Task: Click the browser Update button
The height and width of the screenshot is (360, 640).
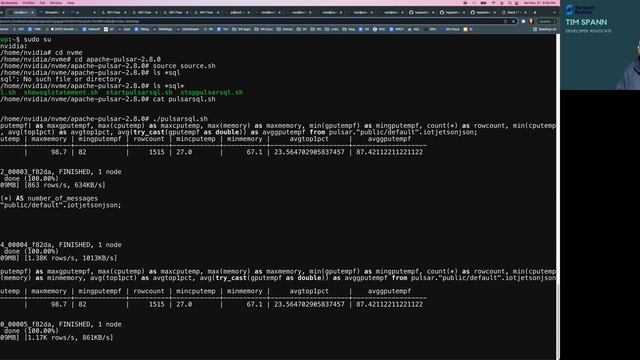Action: click(547, 21)
